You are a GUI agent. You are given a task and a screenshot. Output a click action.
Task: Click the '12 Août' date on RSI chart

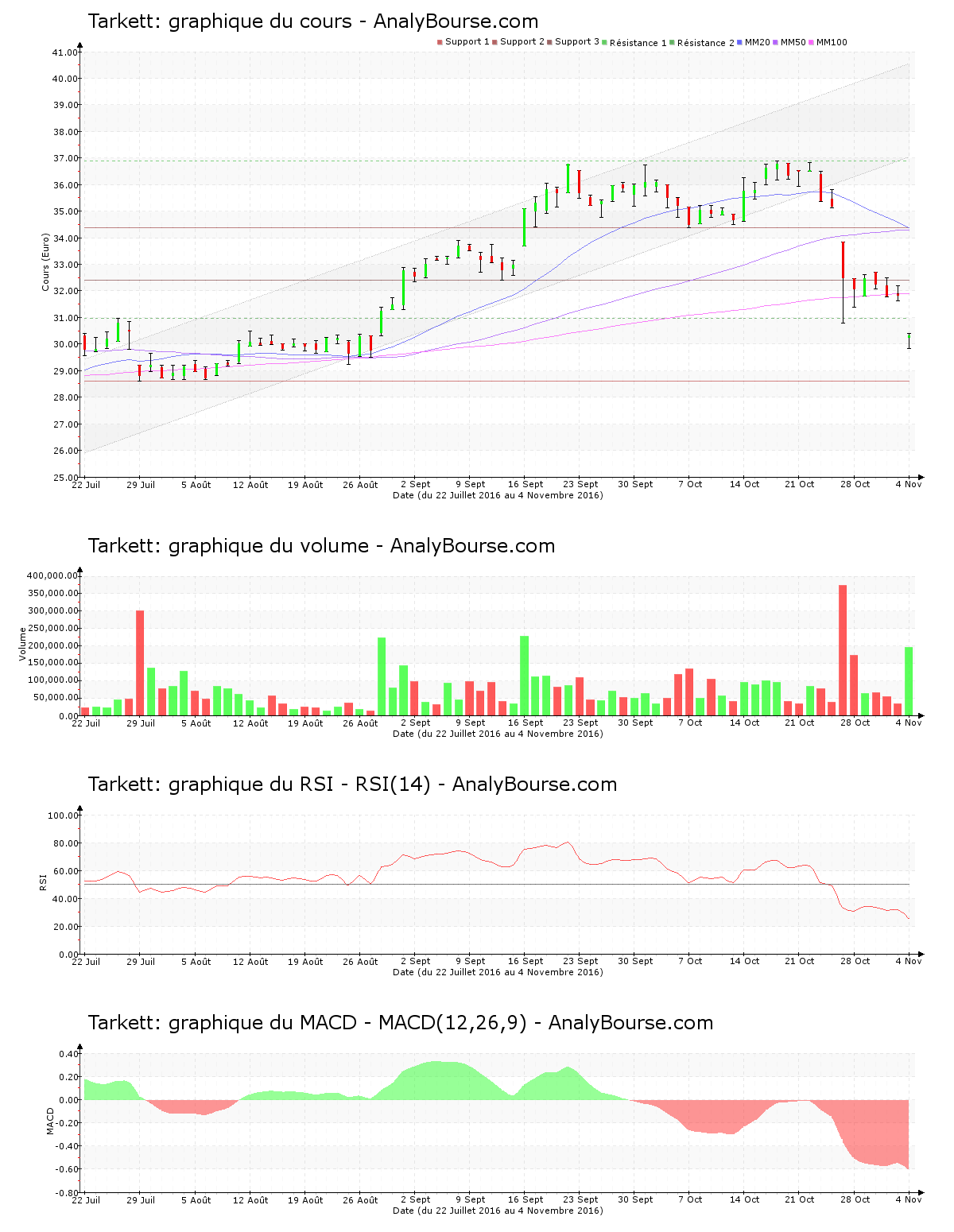[x=250, y=962]
